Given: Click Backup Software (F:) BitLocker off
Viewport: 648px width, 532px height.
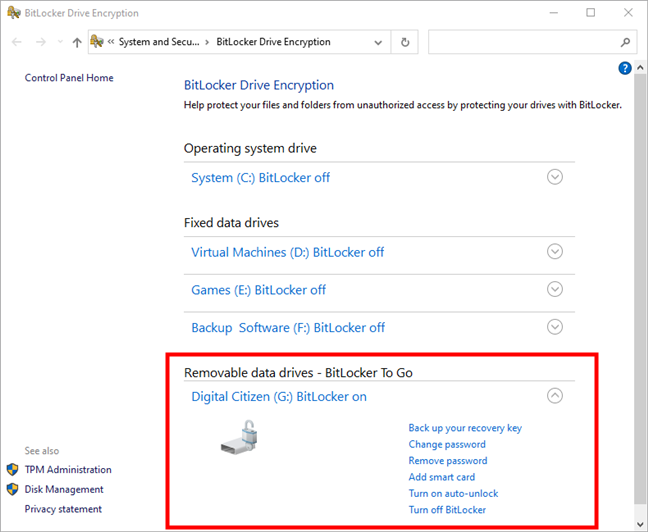Looking at the screenshot, I should (x=288, y=328).
